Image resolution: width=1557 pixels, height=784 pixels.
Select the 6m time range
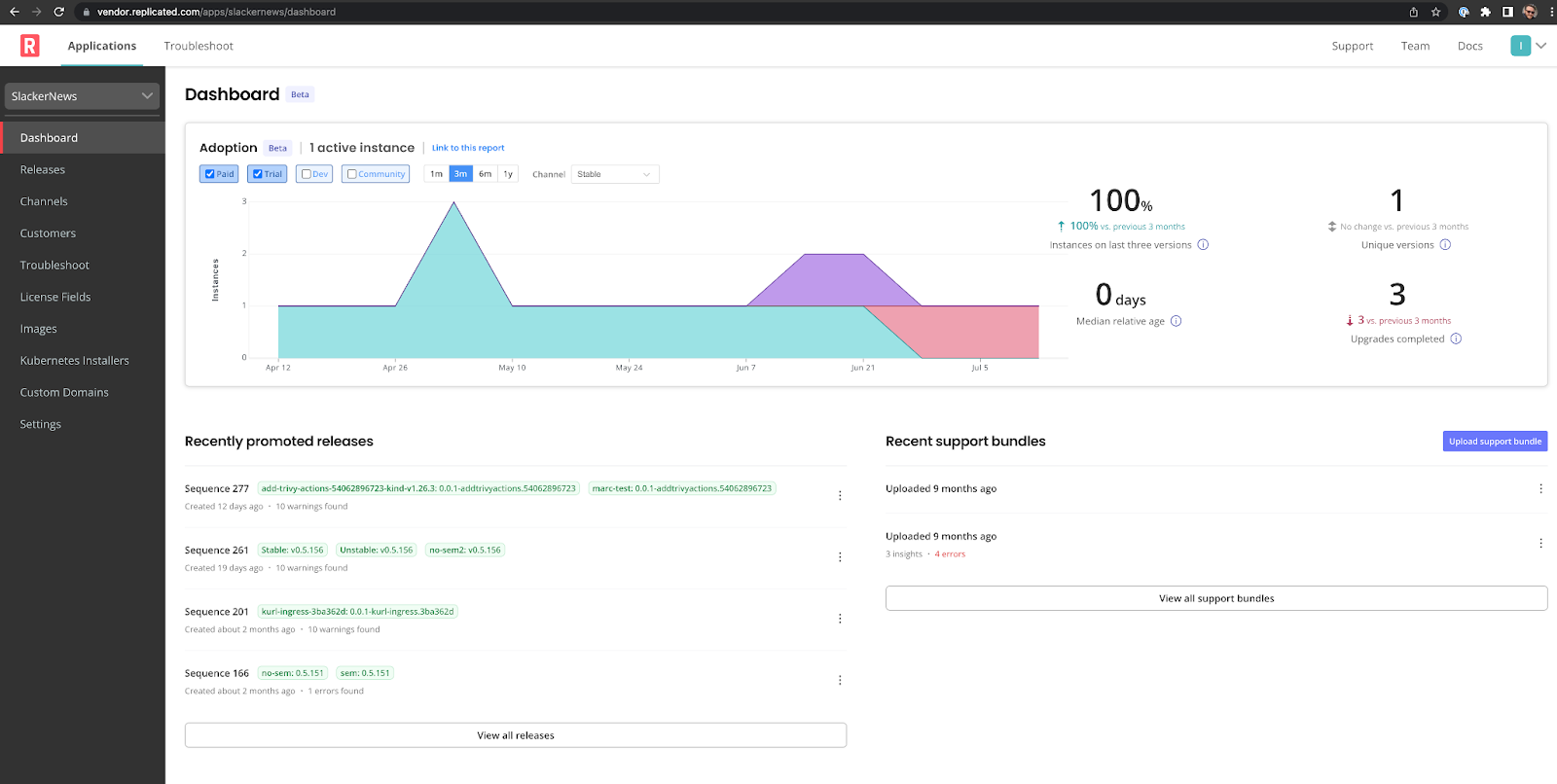(485, 174)
